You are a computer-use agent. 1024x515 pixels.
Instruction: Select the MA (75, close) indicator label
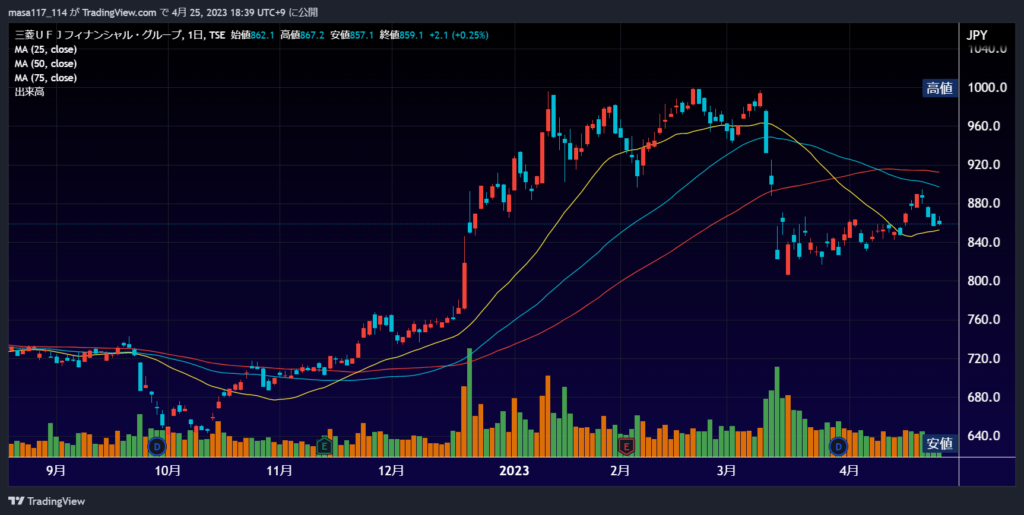46,78
